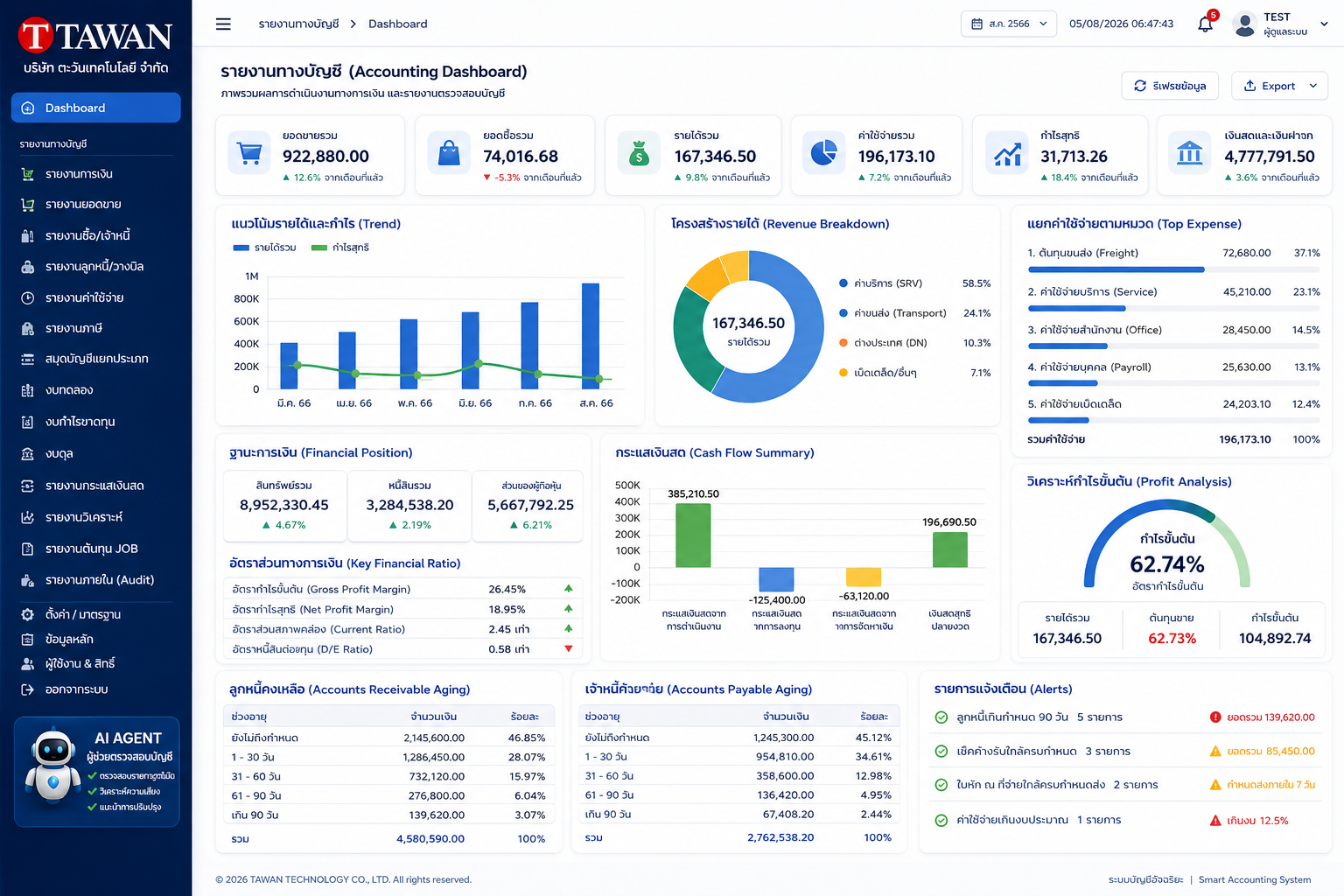Select Dashboard in the sidebar

pyautogui.click(x=96, y=108)
